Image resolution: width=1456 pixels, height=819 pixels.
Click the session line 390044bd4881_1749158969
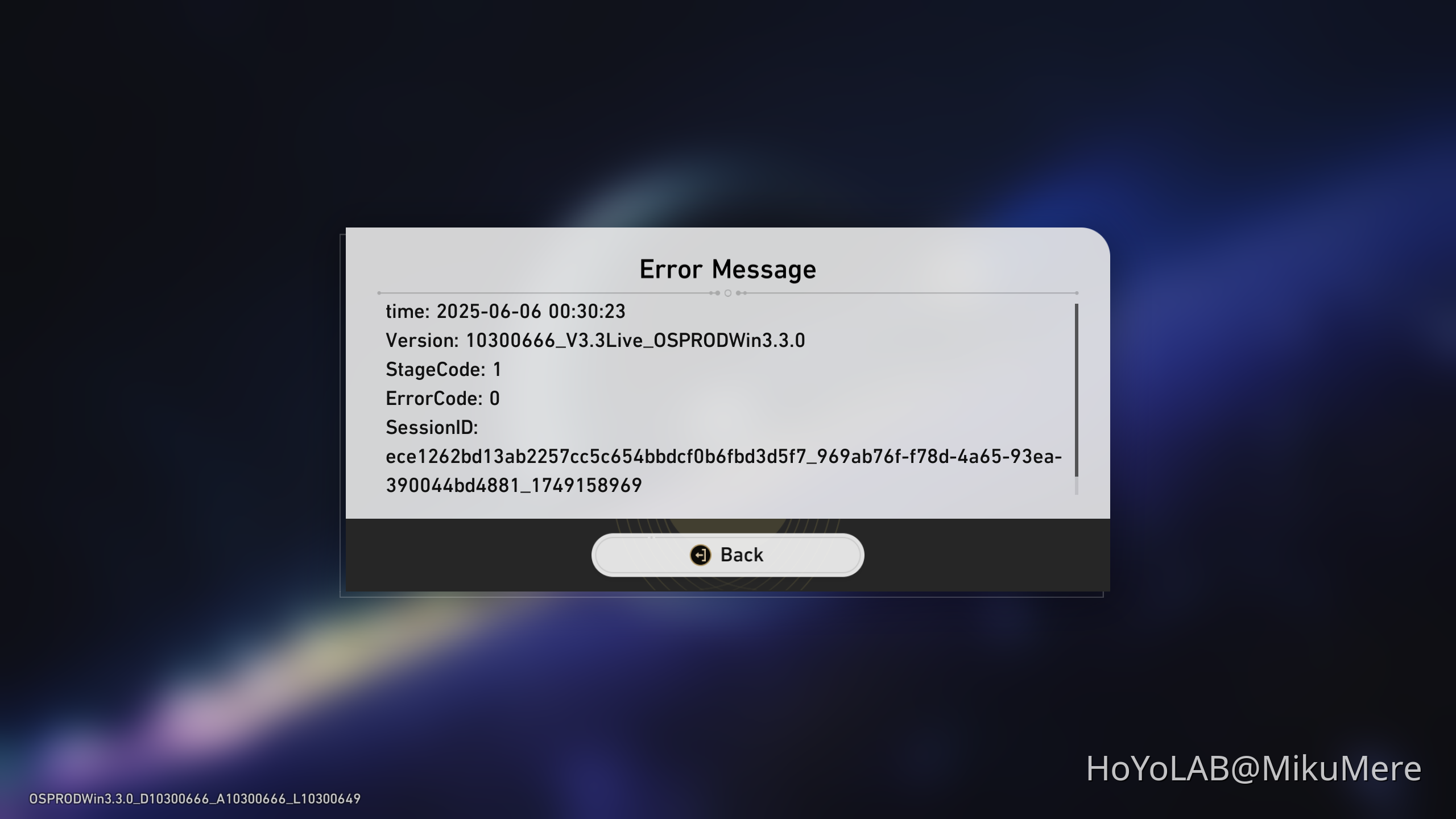pyautogui.click(x=514, y=485)
